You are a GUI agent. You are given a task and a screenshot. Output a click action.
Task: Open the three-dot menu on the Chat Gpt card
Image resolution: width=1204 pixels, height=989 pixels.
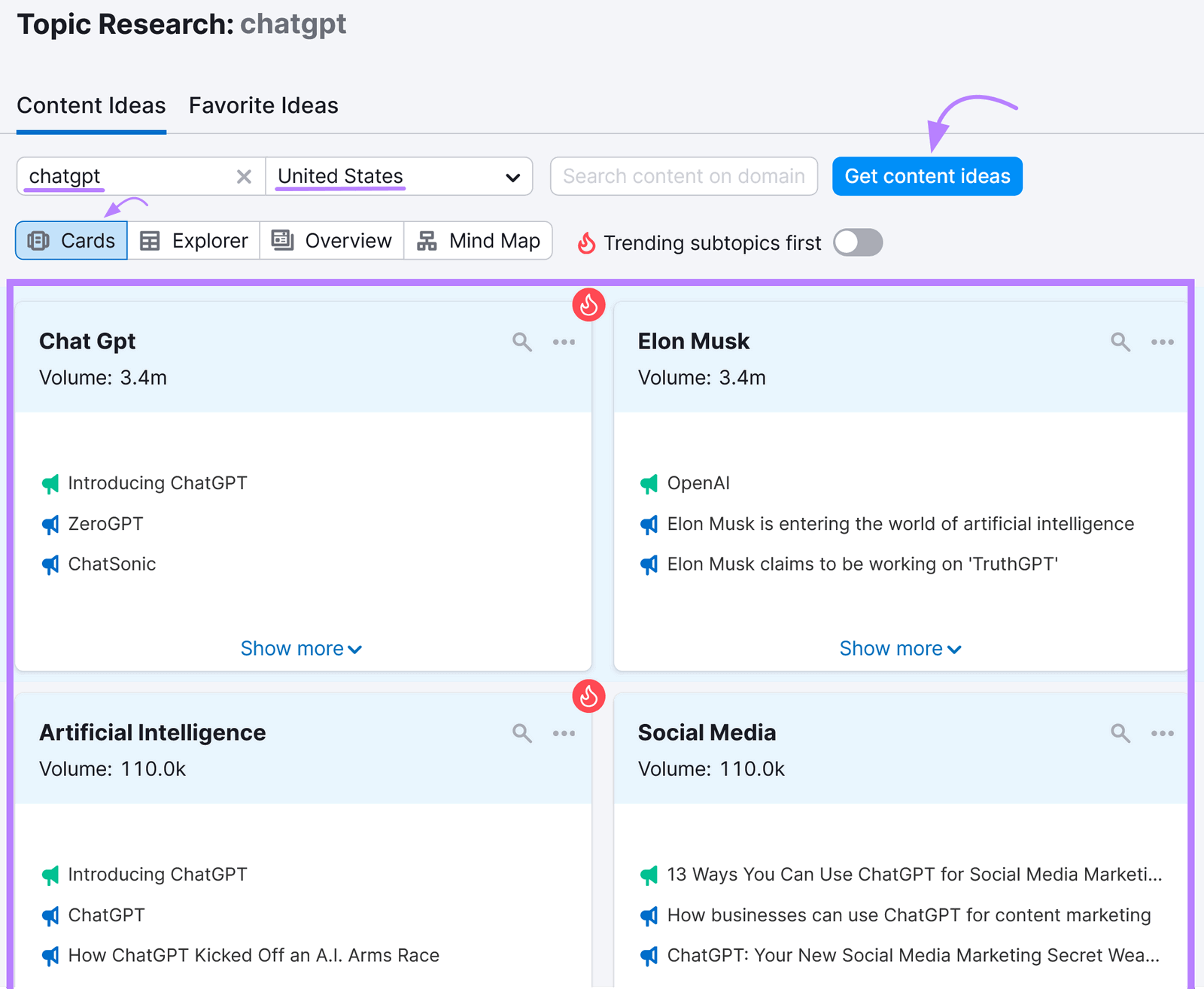pyautogui.click(x=564, y=342)
